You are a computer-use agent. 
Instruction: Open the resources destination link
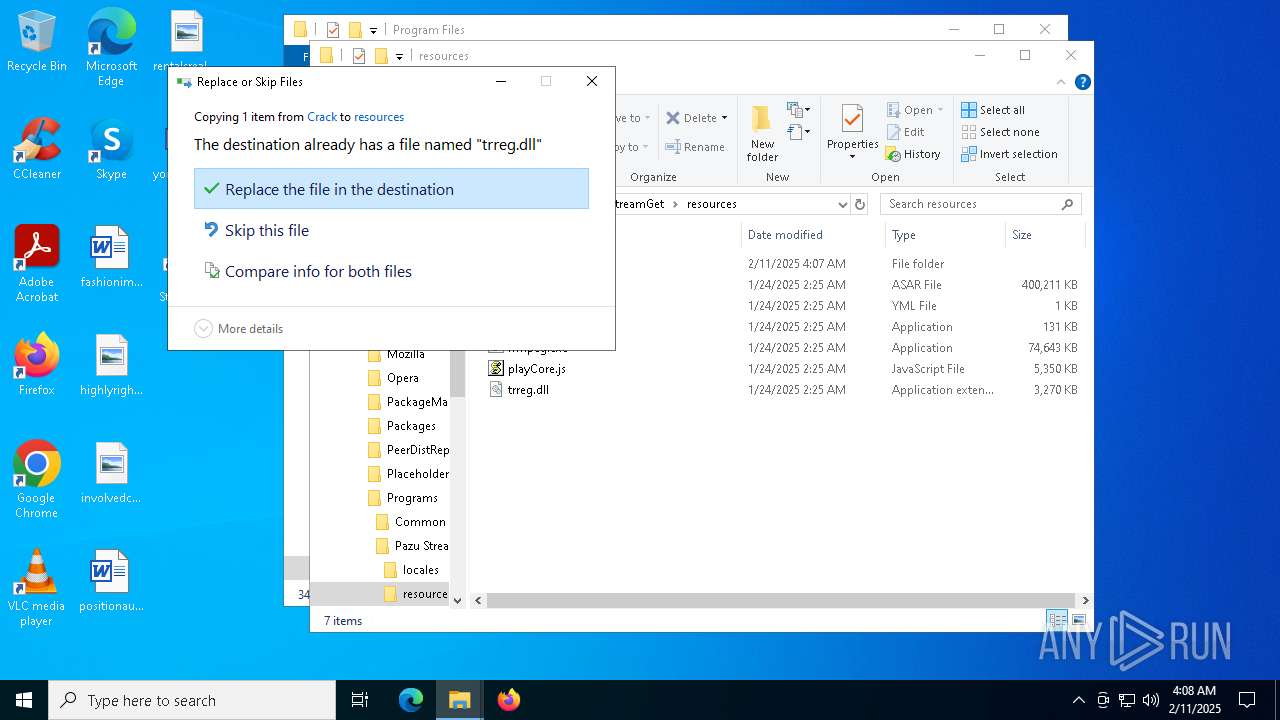[x=379, y=117]
